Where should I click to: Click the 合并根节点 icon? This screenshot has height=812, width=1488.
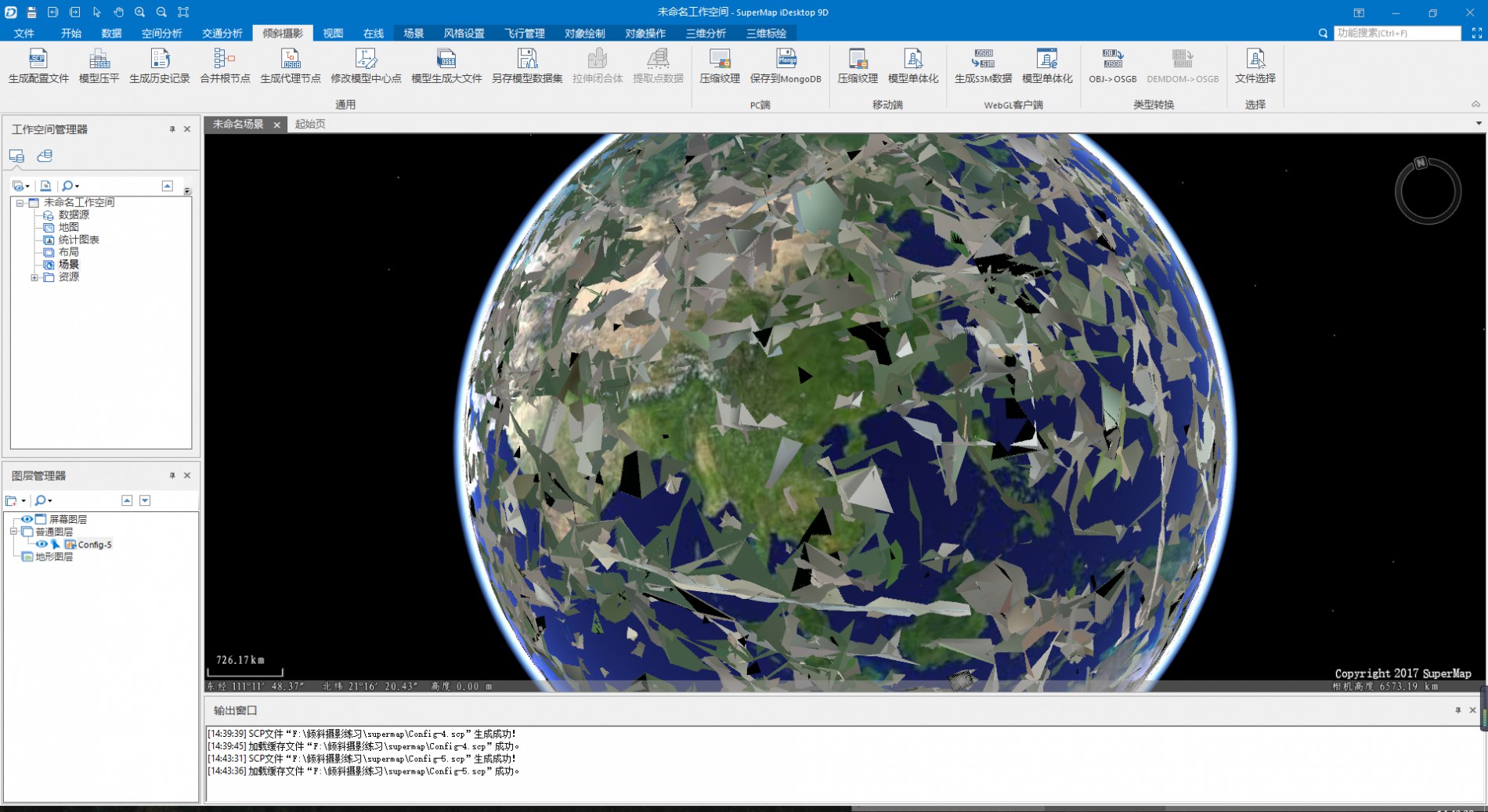[x=225, y=59]
